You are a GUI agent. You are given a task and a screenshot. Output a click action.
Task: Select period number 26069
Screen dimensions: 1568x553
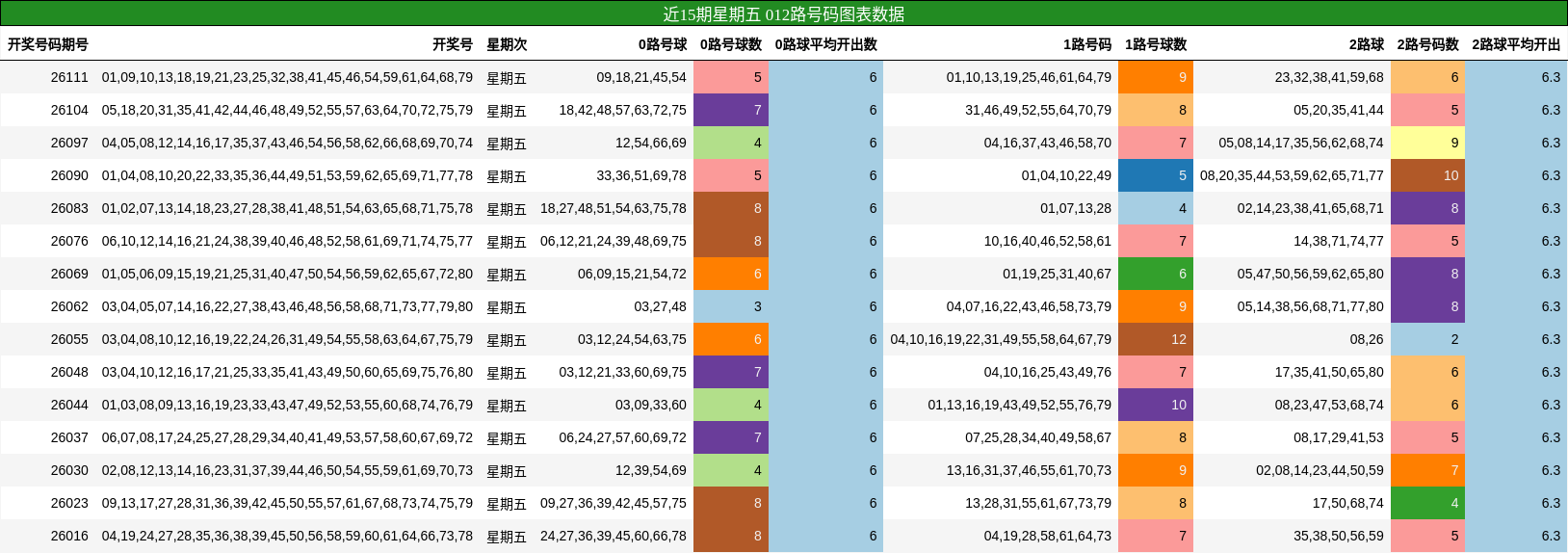[x=69, y=274]
